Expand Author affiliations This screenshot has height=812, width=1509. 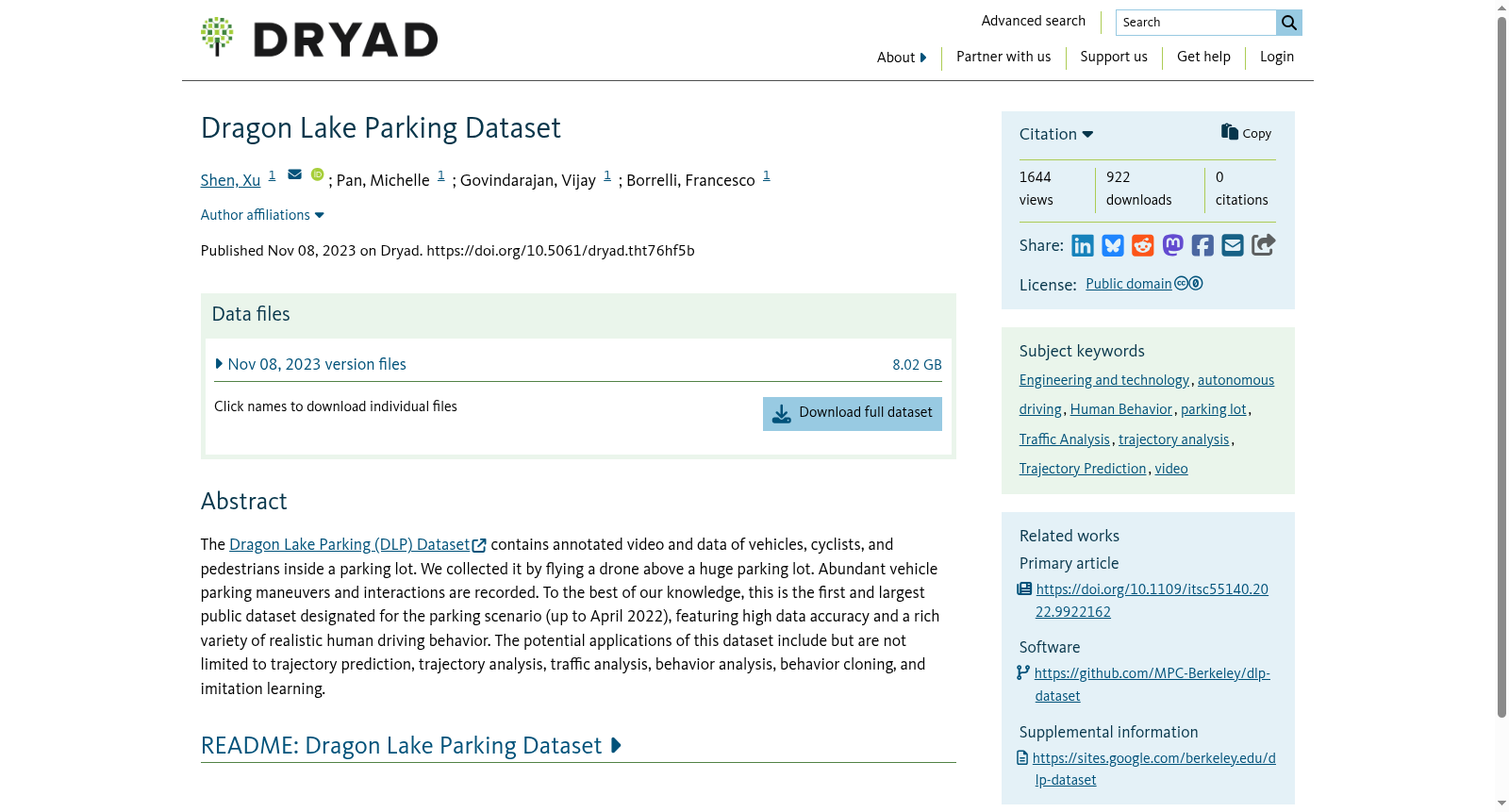[262, 215]
